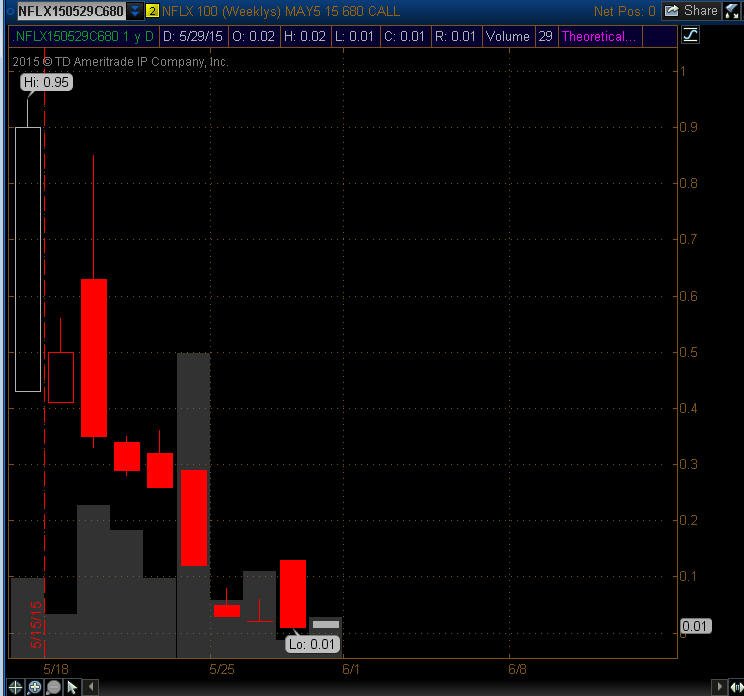Click the zoom in magnifier
The height and width of the screenshot is (696, 744).
coord(35,687)
